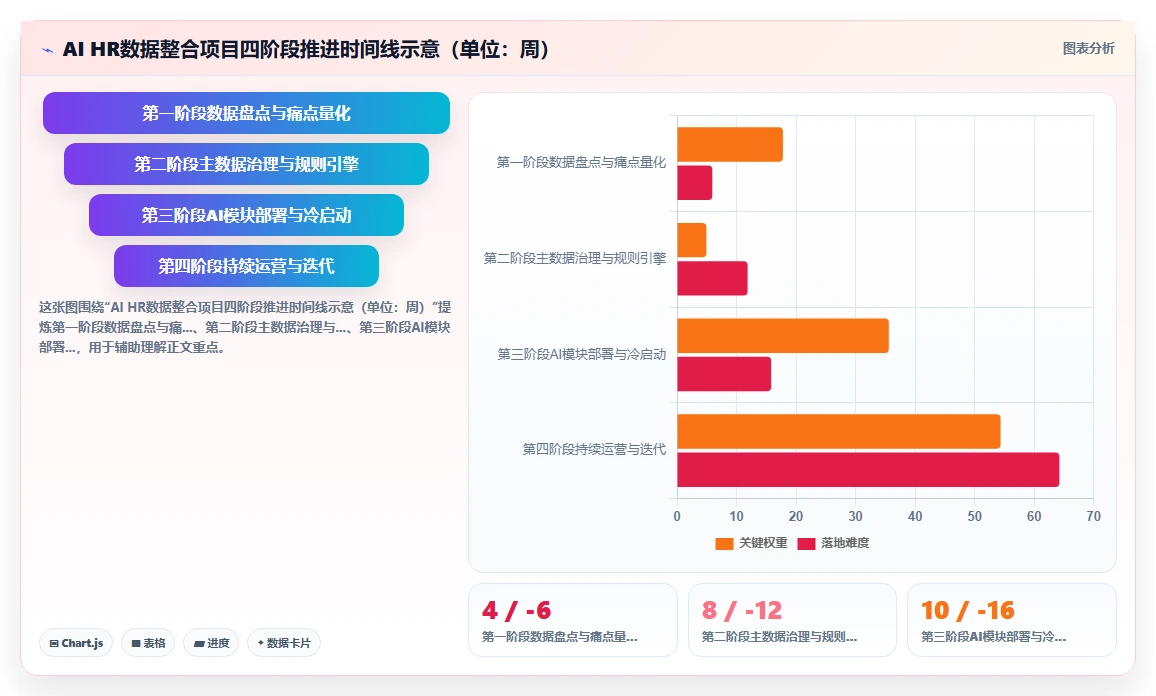Click the progress icon in 进度 chip
The height and width of the screenshot is (696, 1156).
tap(198, 644)
